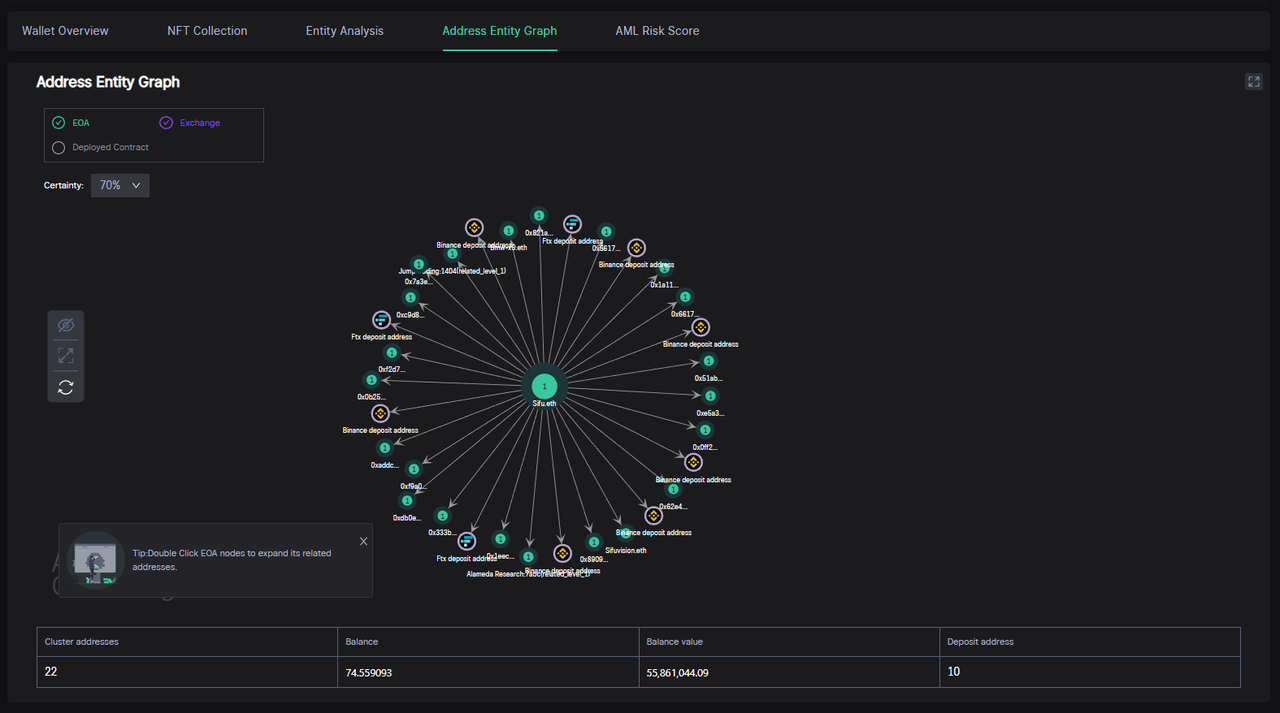Open fullscreen view of the graph panel
The height and width of the screenshot is (713, 1280).
pyautogui.click(x=1253, y=82)
